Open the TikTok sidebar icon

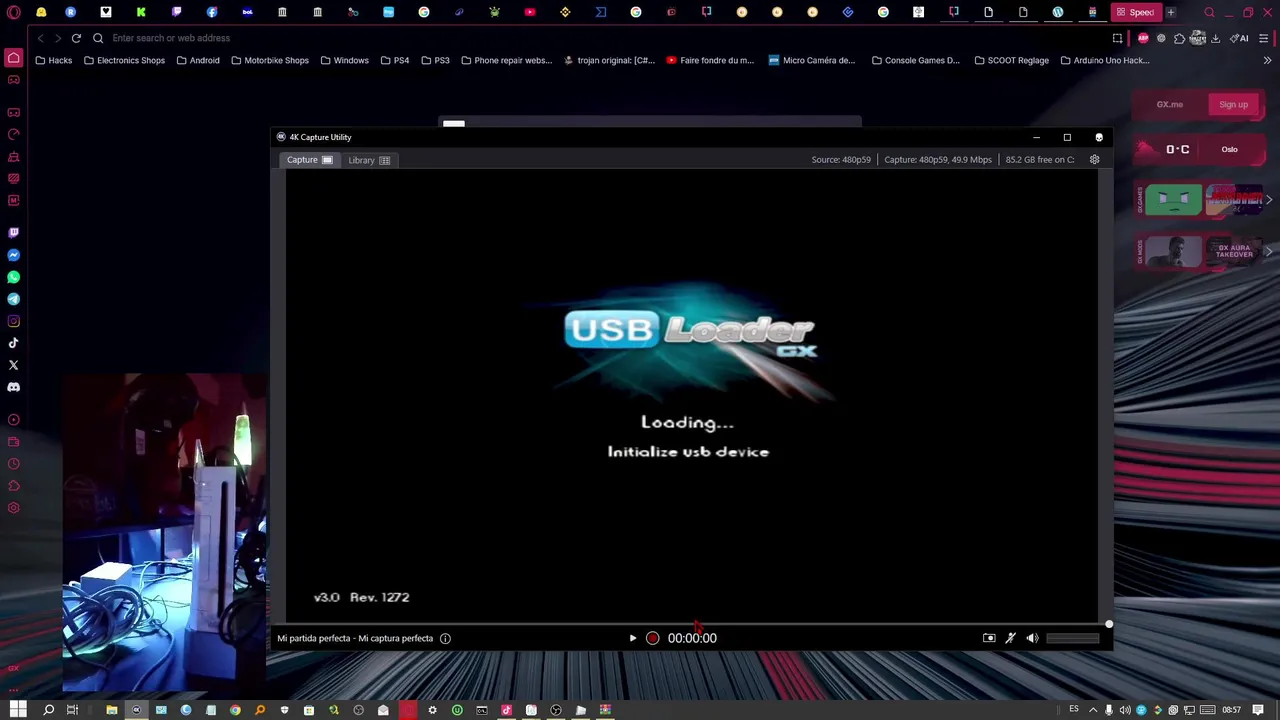[x=13, y=343]
